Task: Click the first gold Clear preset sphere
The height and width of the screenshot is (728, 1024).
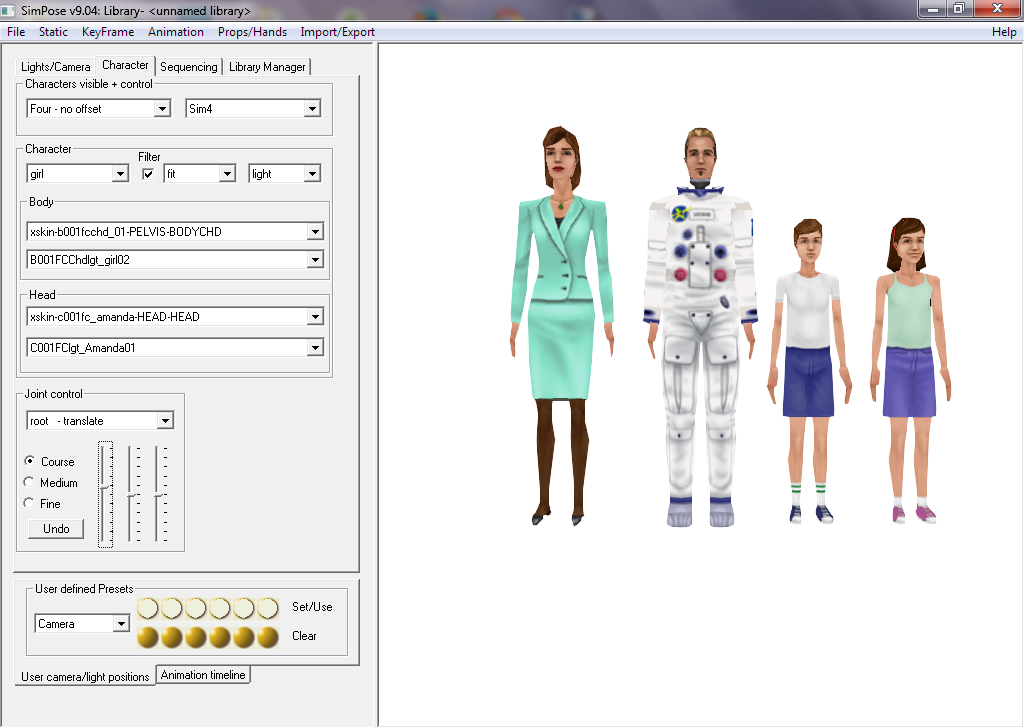Action: (148, 637)
